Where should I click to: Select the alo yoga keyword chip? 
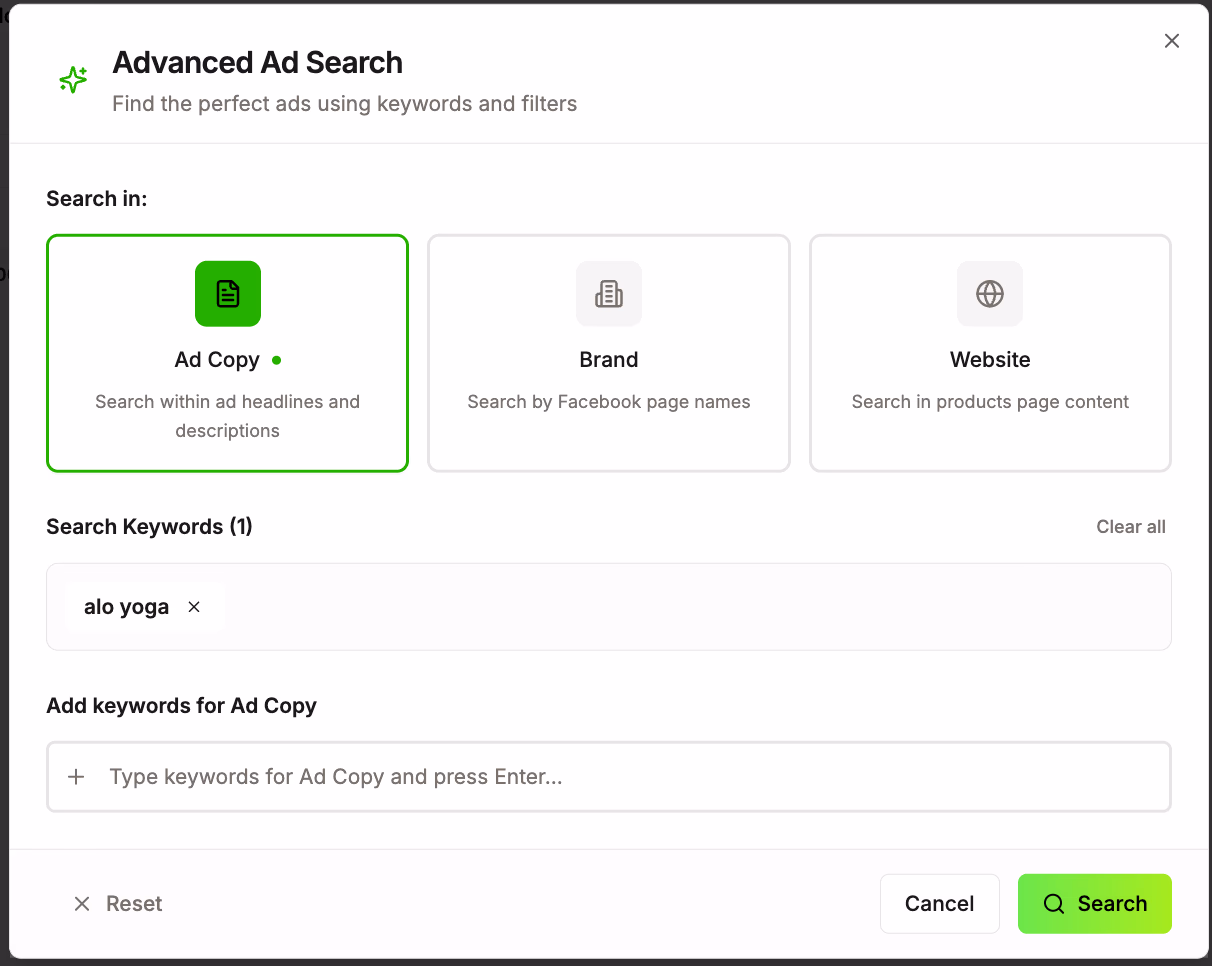(x=127, y=606)
